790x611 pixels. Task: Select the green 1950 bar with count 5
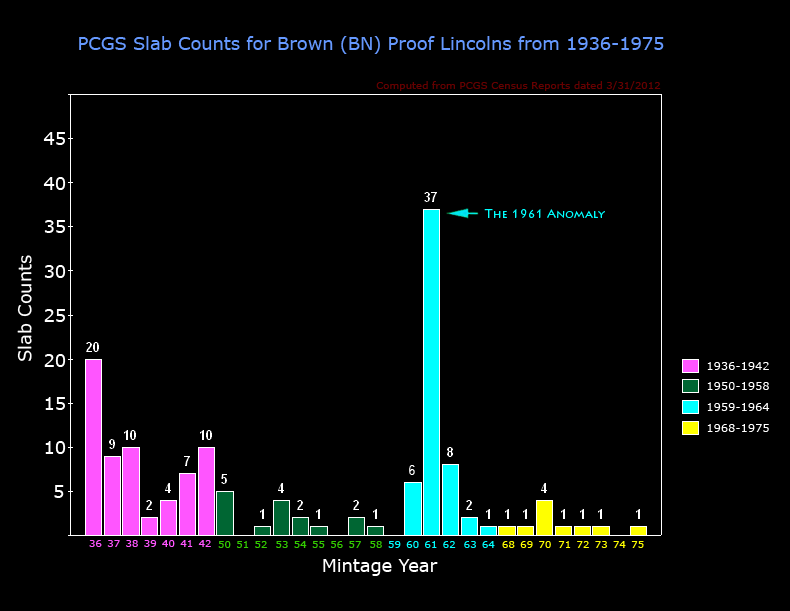pos(225,513)
